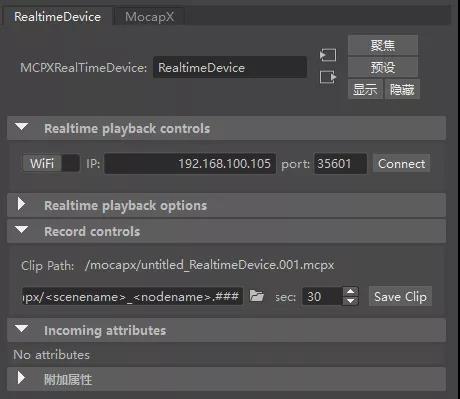The height and width of the screenshot is (399, 460).
Task: Select the RealtimeDevice tab
Action: [x=57, y=17]
